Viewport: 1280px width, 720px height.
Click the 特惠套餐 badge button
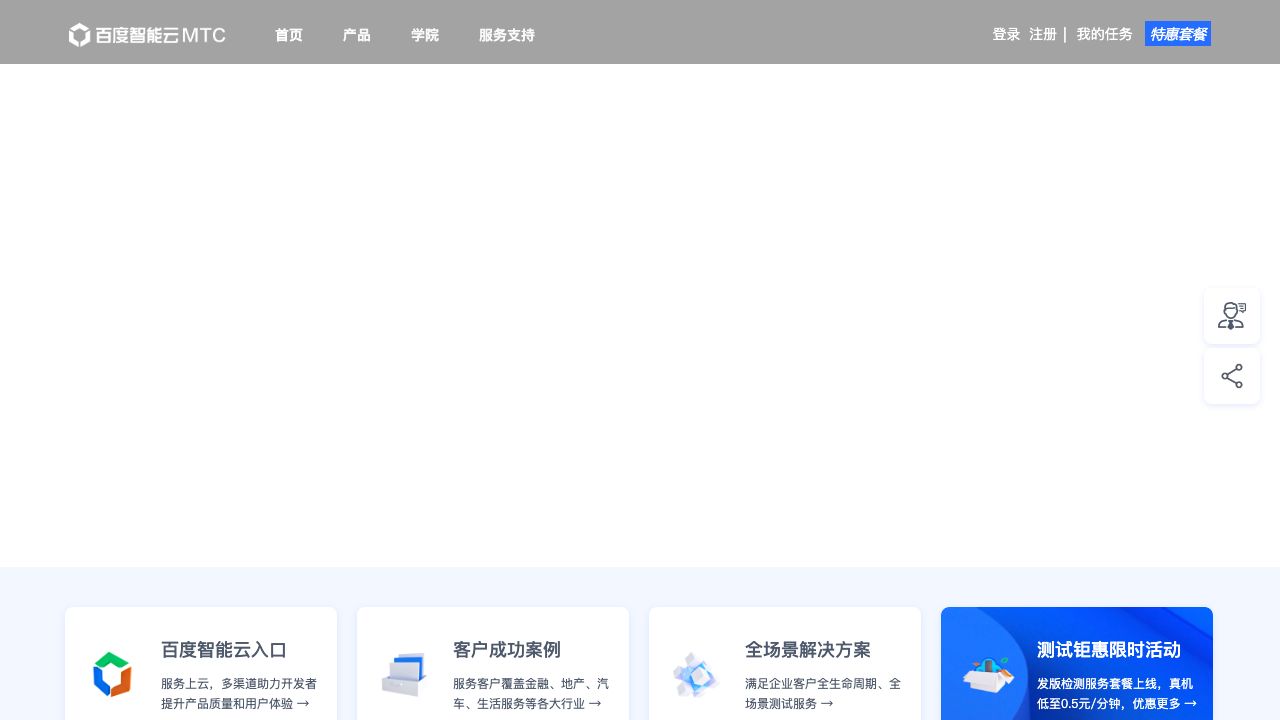(x=1177, y=34)
